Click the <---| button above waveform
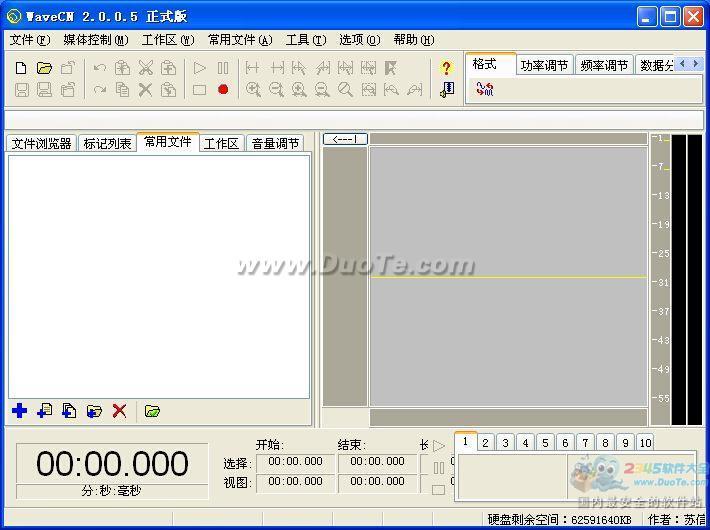Screen dimensions: 710x530 pyautogui.click(x=345, y=139)
